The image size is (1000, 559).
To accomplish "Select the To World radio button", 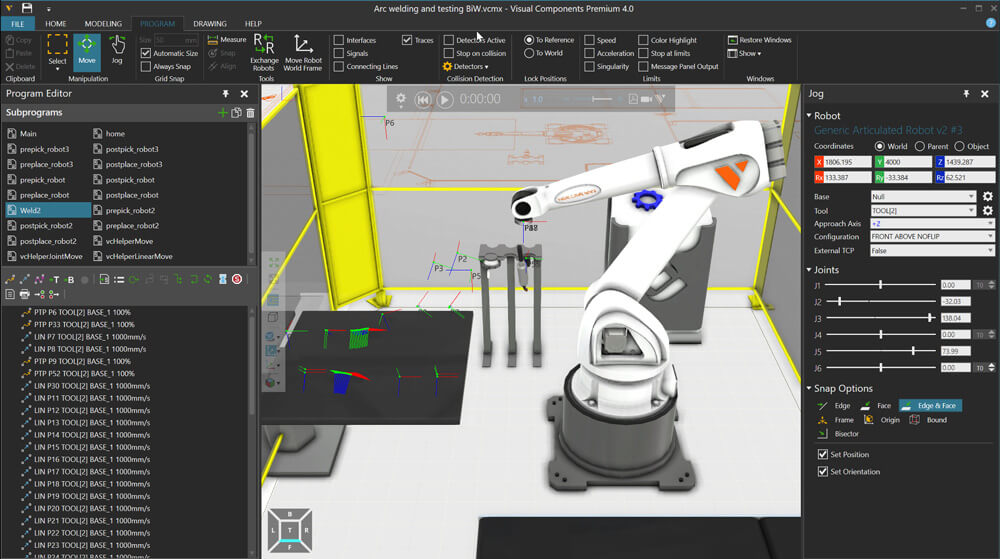I will [529, 54].
